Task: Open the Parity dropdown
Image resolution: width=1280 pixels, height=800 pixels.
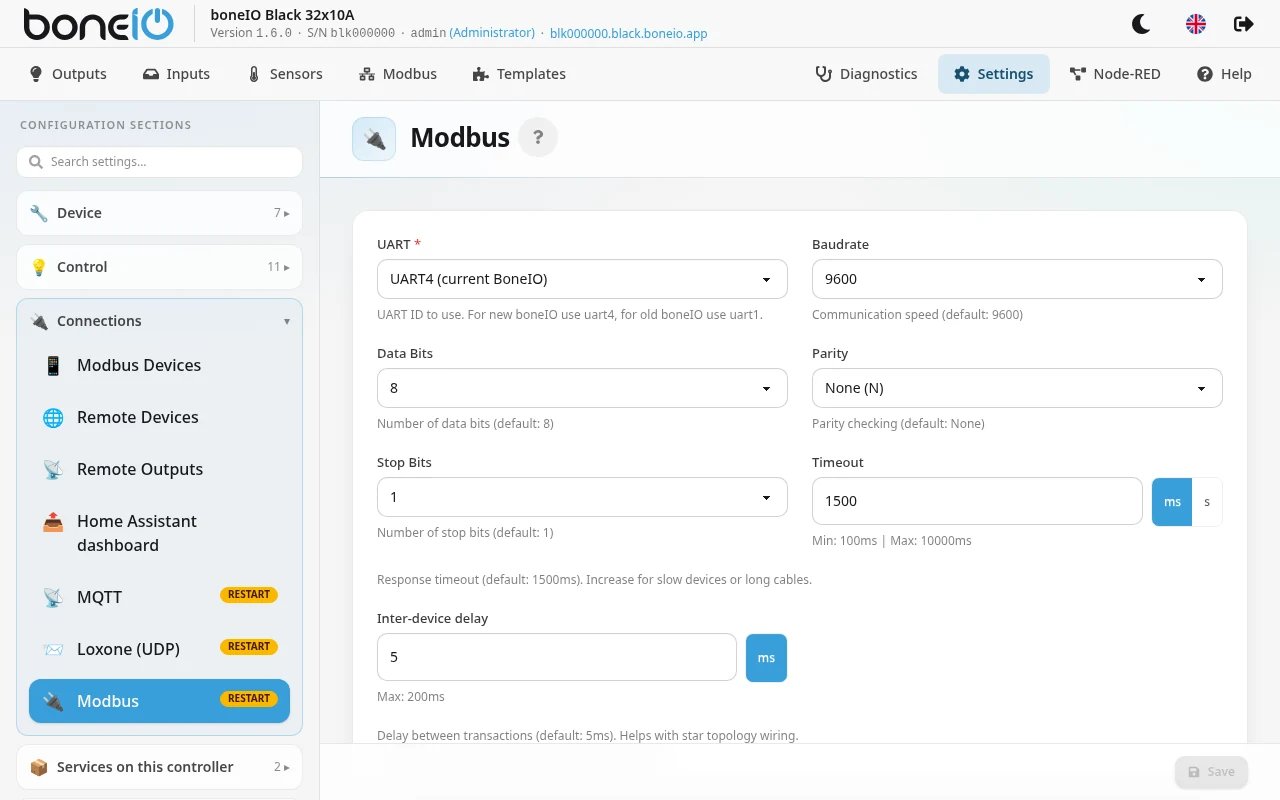Action: tap(1017, 388)
